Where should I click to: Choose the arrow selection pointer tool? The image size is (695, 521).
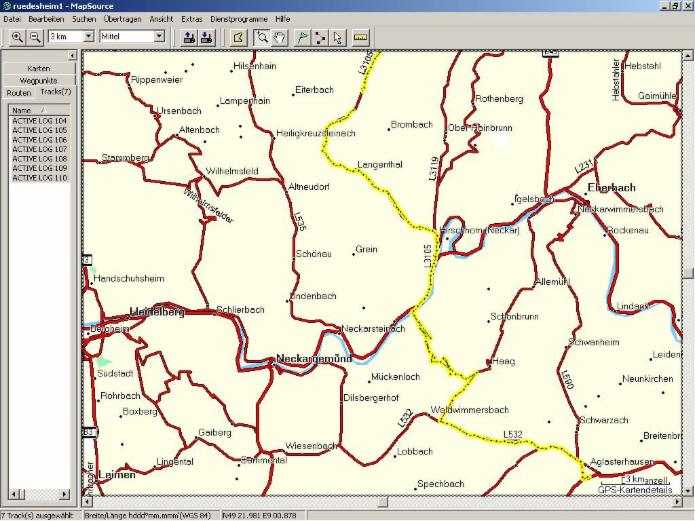[337, 37]
